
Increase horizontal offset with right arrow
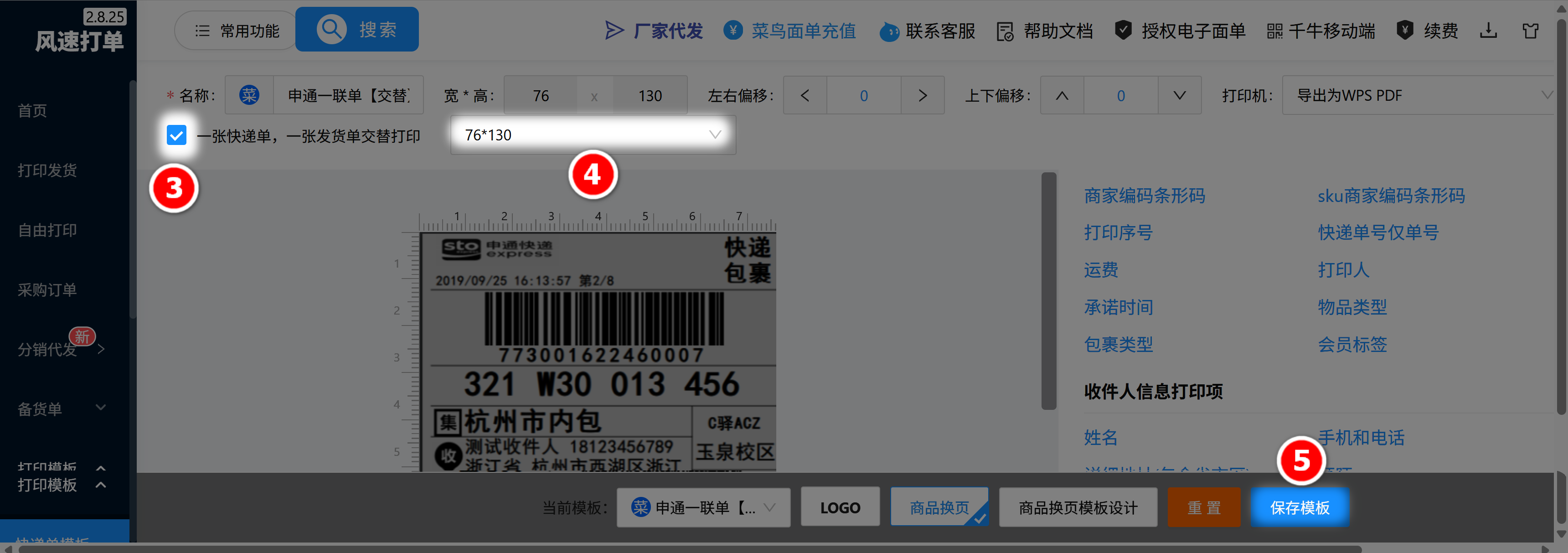pos(922,95)
